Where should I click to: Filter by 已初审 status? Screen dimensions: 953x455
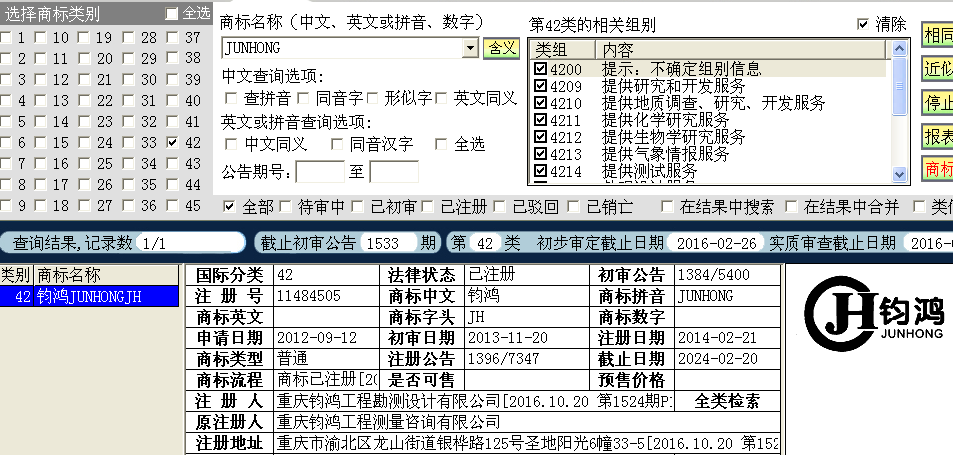[357, 207]
